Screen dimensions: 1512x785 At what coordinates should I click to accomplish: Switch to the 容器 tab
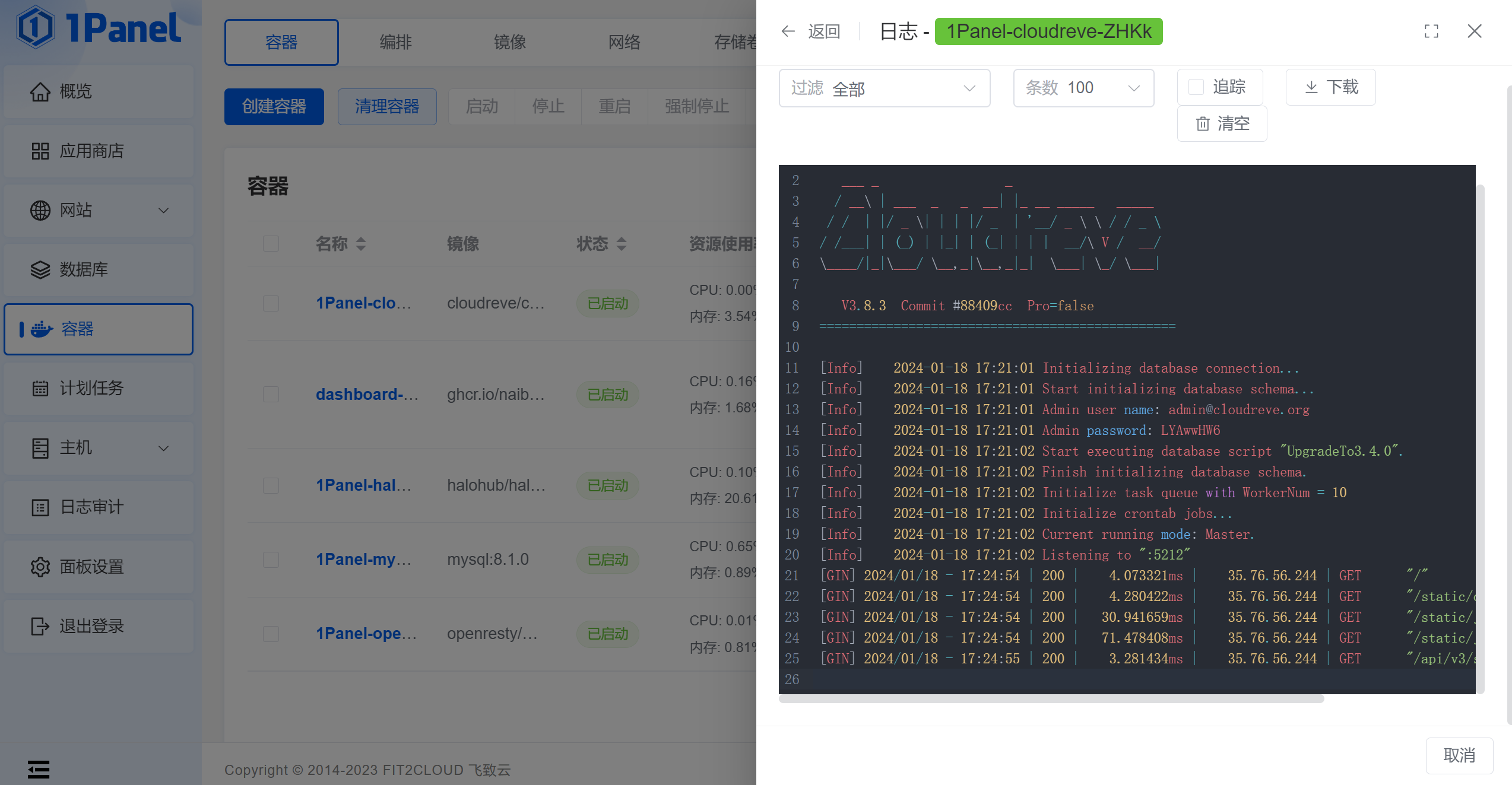[281, 42]
